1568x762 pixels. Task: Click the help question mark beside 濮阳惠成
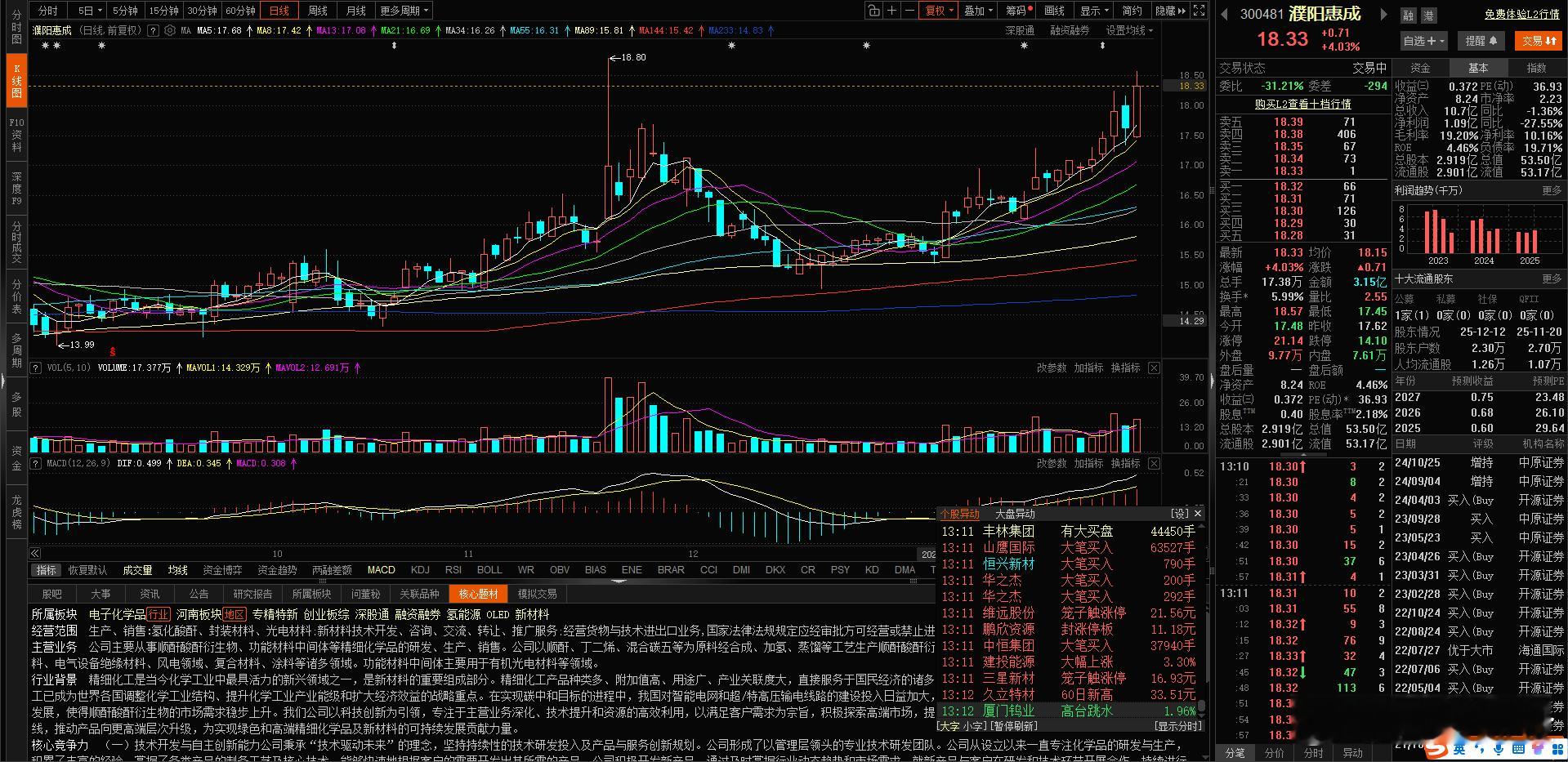152,30
